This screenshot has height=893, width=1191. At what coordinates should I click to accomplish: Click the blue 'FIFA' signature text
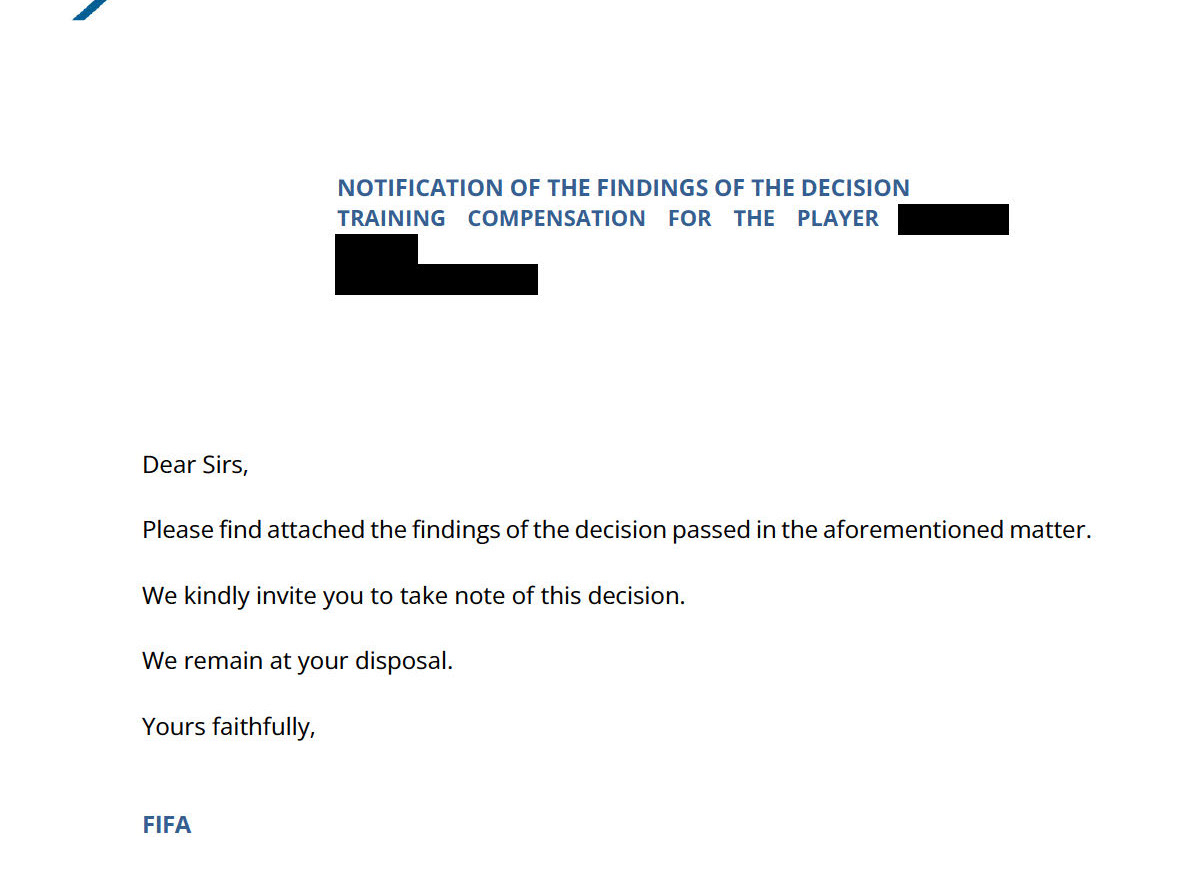click(x=166, y=825)
